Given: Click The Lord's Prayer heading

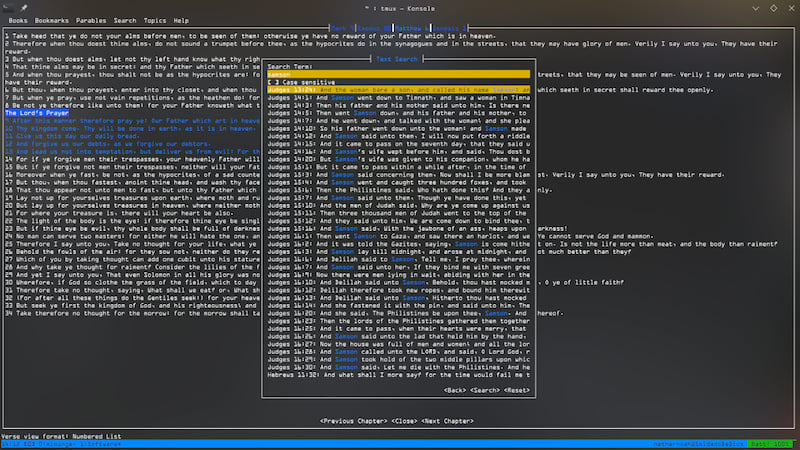Looking at the screenshot, I should pyautogui.click(x=37, y=113).
